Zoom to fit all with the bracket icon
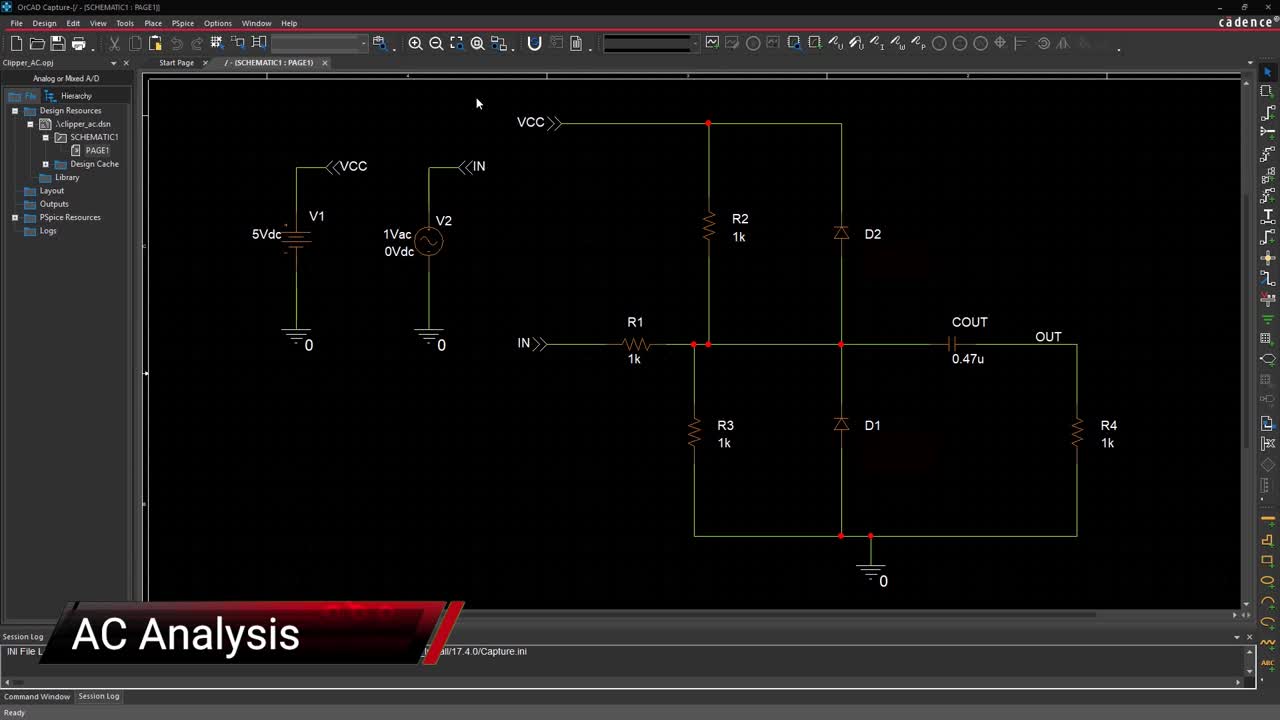 click(457, 43)
